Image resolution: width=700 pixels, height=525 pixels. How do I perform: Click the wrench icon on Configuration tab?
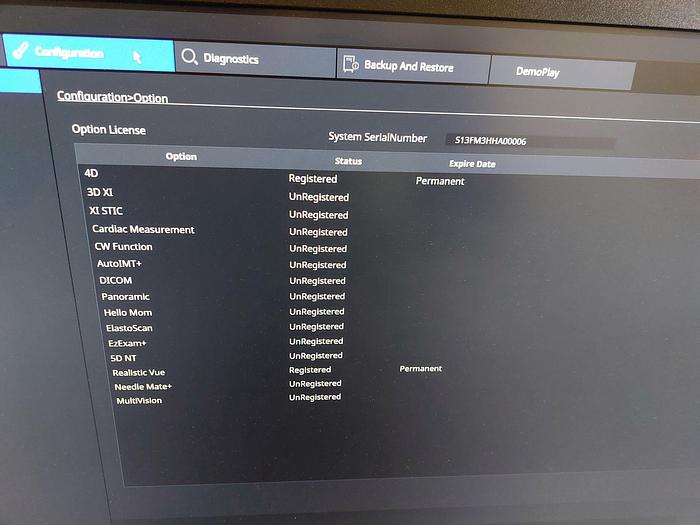click(x=20, y=51)
